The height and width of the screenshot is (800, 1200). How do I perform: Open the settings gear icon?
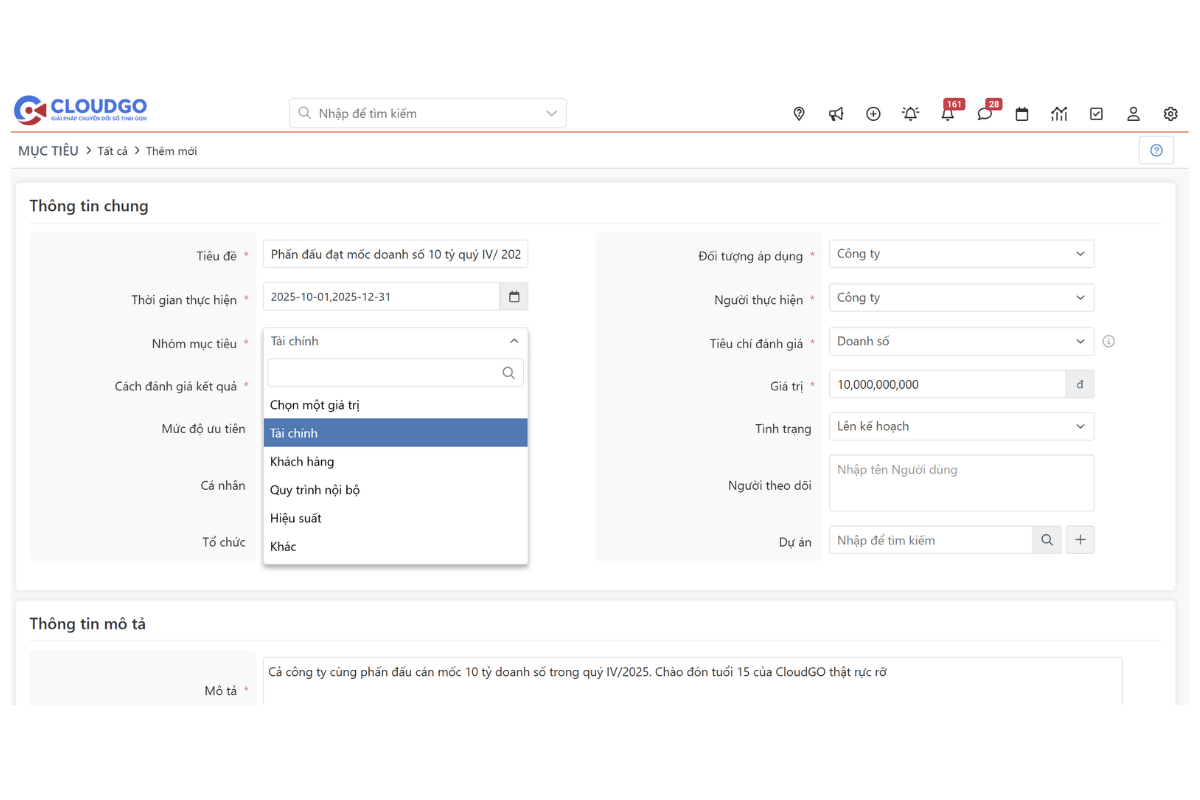[1170, 114]
